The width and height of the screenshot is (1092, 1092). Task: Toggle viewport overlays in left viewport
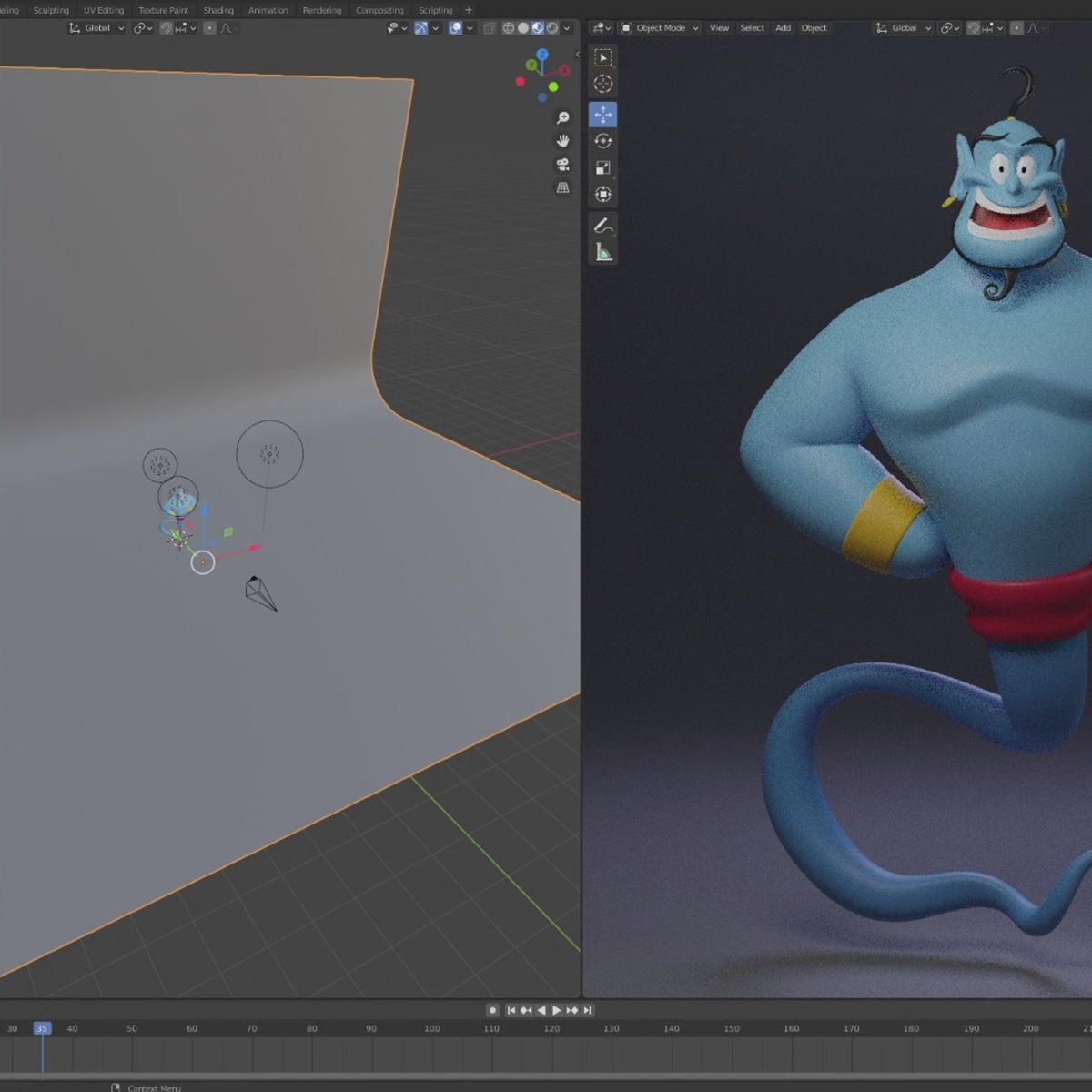click(x=455, y=28)
